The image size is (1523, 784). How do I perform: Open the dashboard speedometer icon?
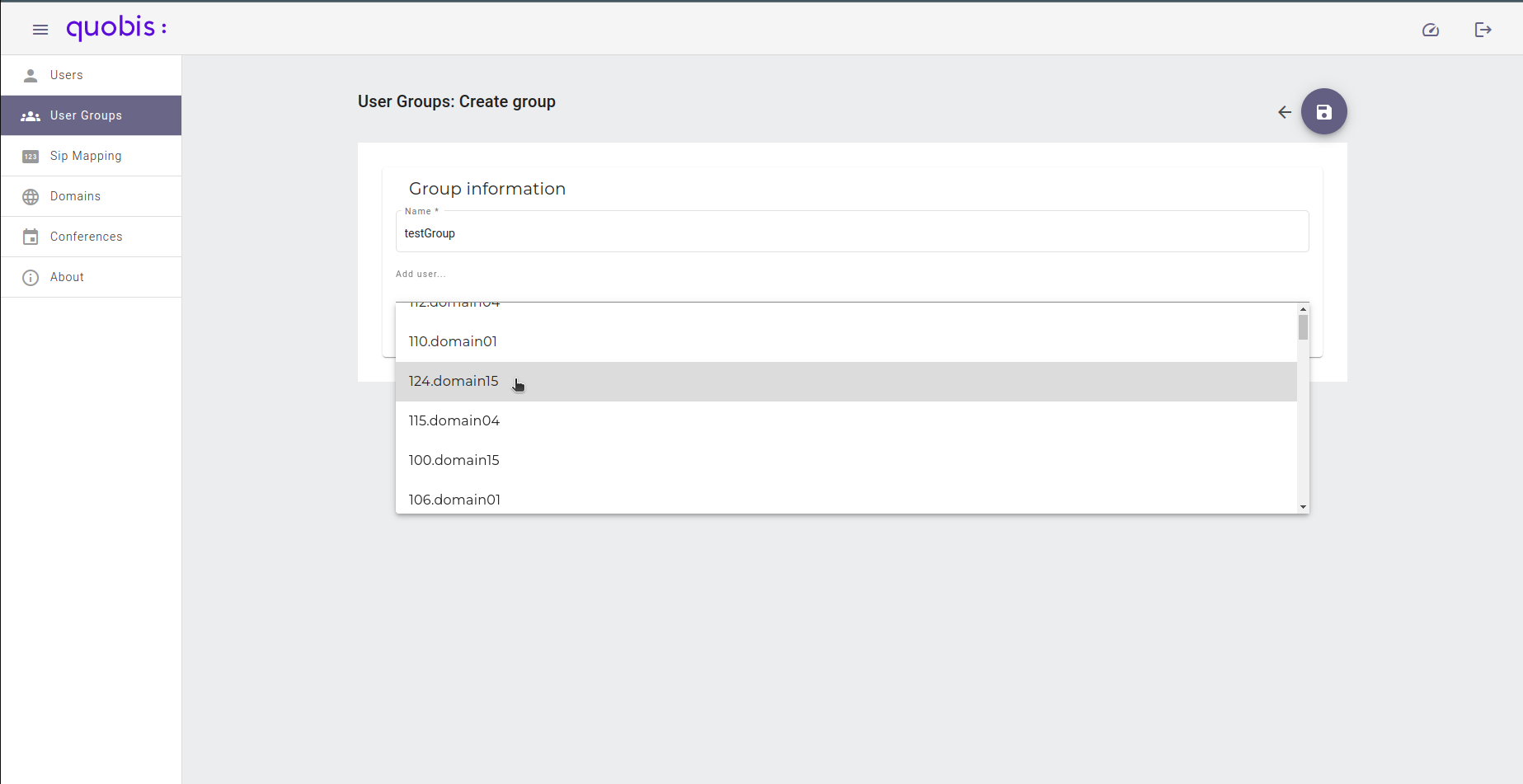(1431, 30)
